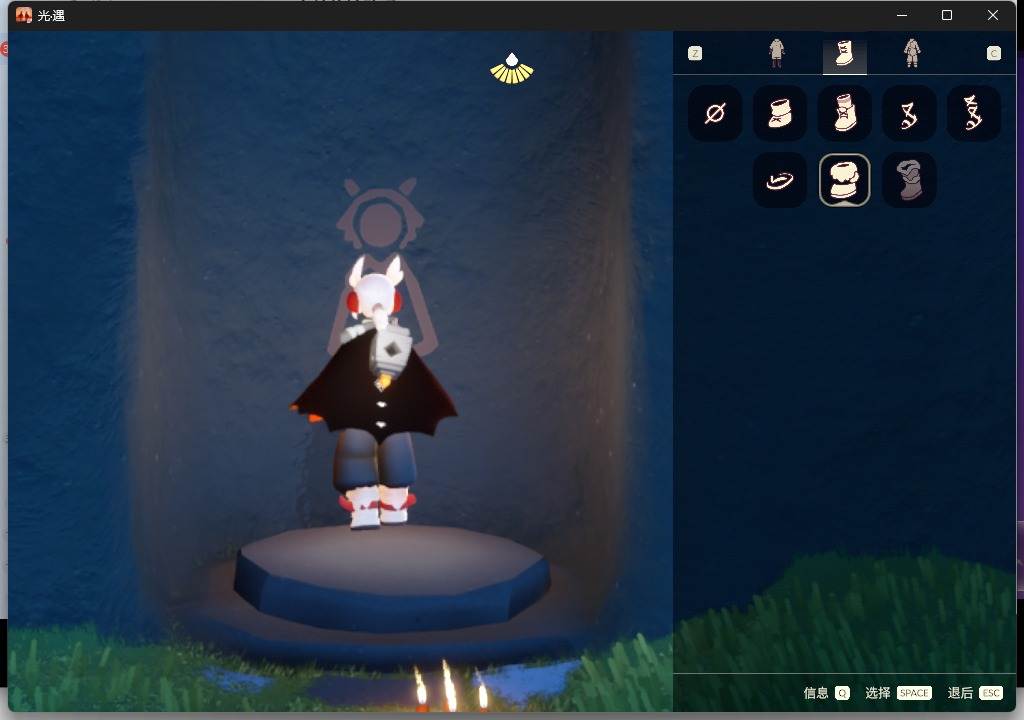
Task: Minimize the 光遇 game window
Action: click(x=902, y=15)
